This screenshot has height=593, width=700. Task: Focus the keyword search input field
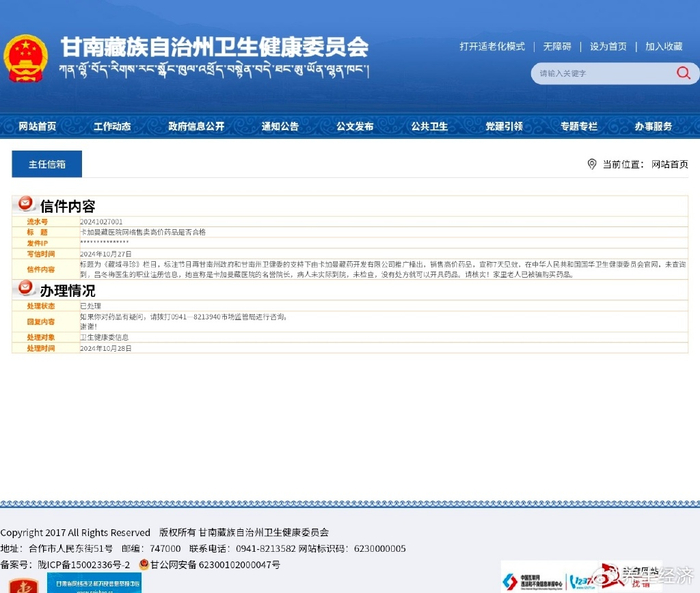tap(605, 73)
